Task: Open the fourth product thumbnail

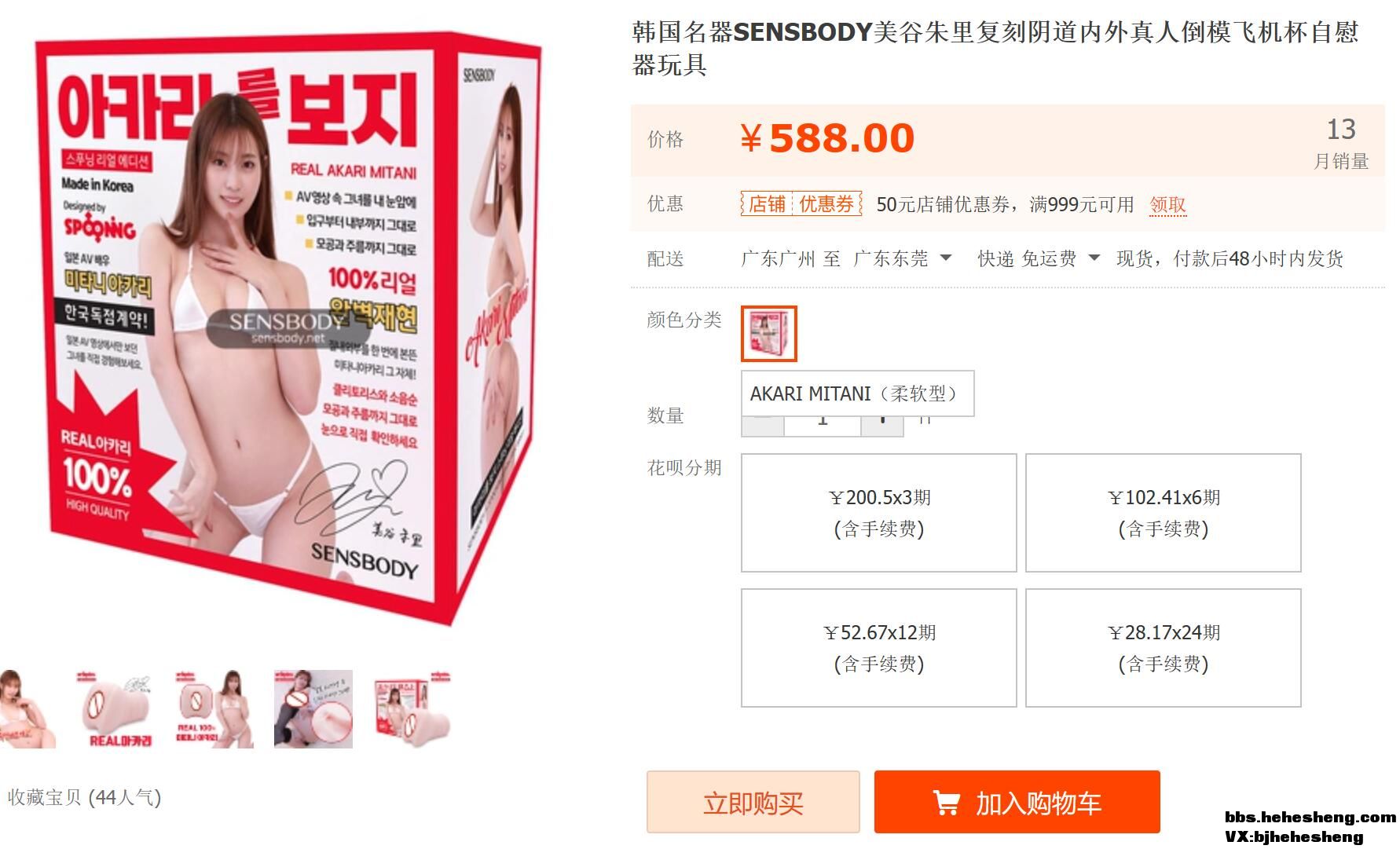Action: point(313,709)
